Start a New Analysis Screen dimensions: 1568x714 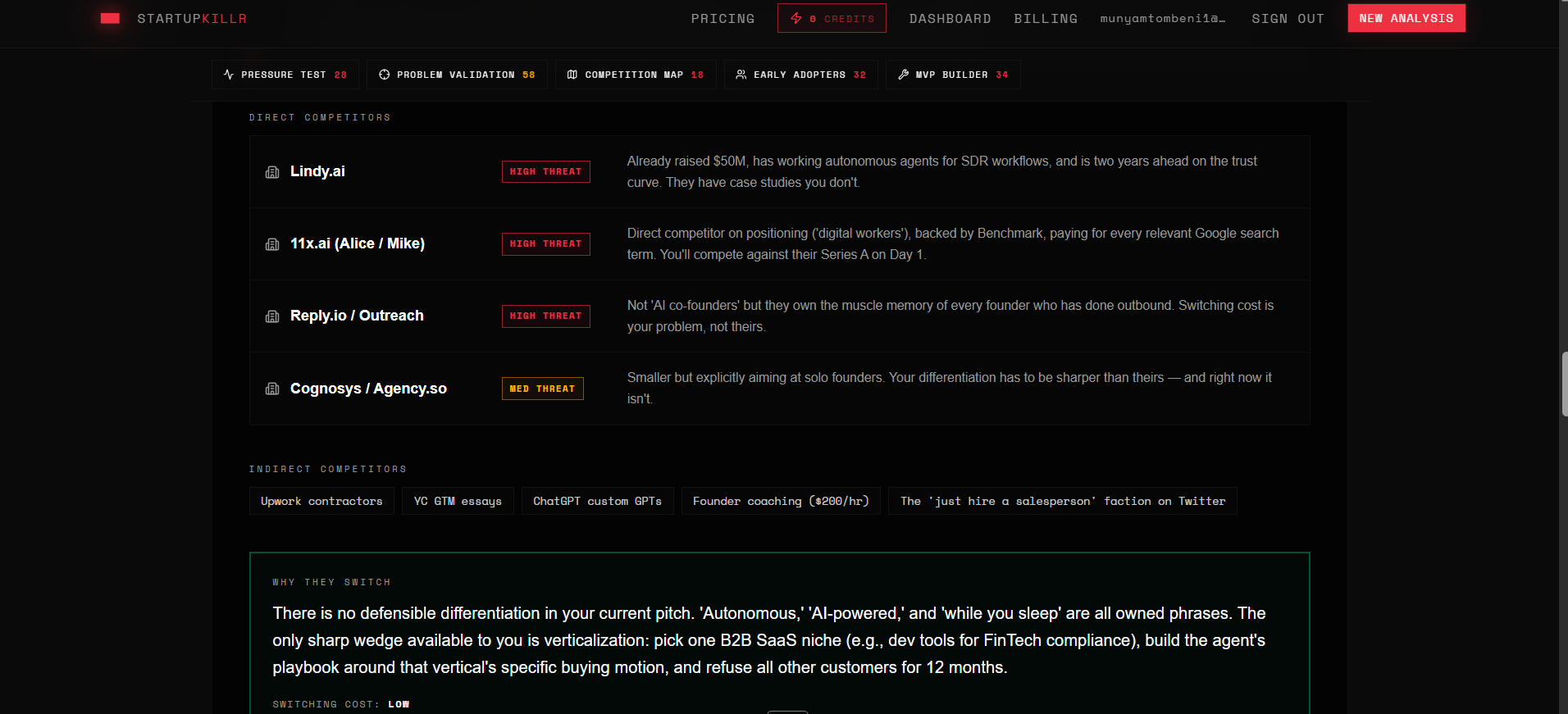[1406, 18]
